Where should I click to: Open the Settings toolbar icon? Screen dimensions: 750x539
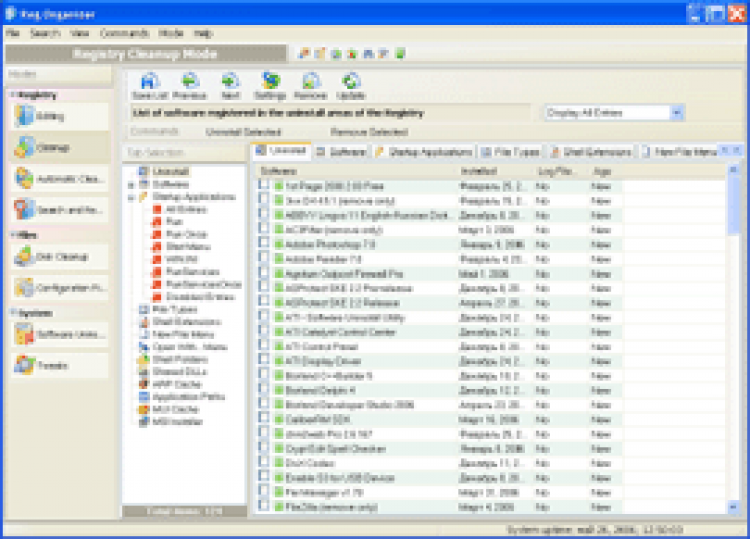pyautogui.click(x=270, y=86)
